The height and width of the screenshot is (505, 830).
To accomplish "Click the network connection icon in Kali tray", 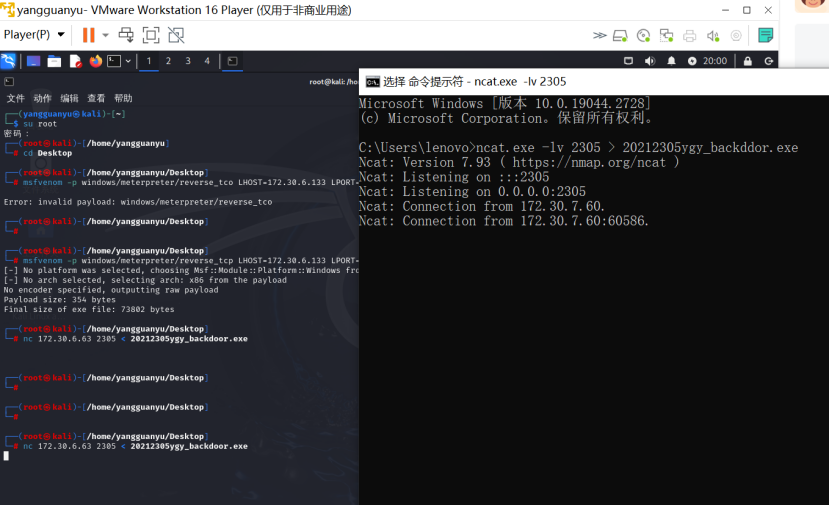I will (x=628, y=61).
